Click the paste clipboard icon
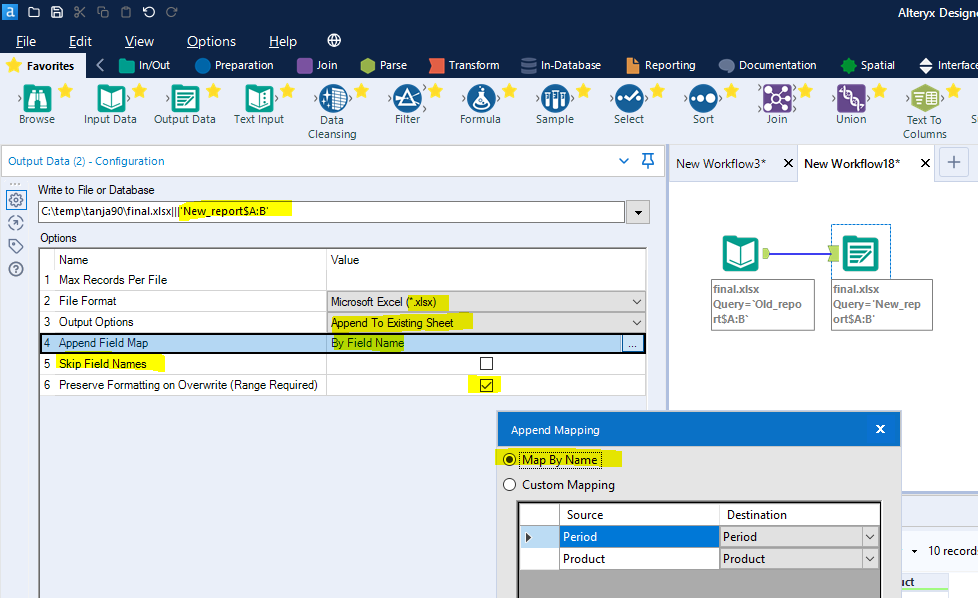This screenshot has height=598, width=978. point(126,12)
